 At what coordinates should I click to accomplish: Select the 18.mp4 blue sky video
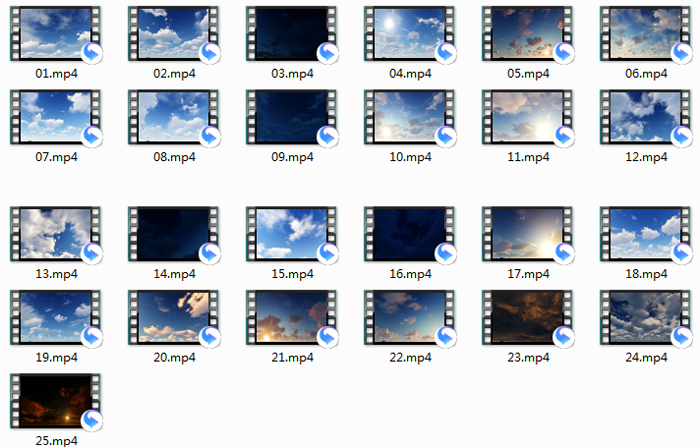coord(645,235)
